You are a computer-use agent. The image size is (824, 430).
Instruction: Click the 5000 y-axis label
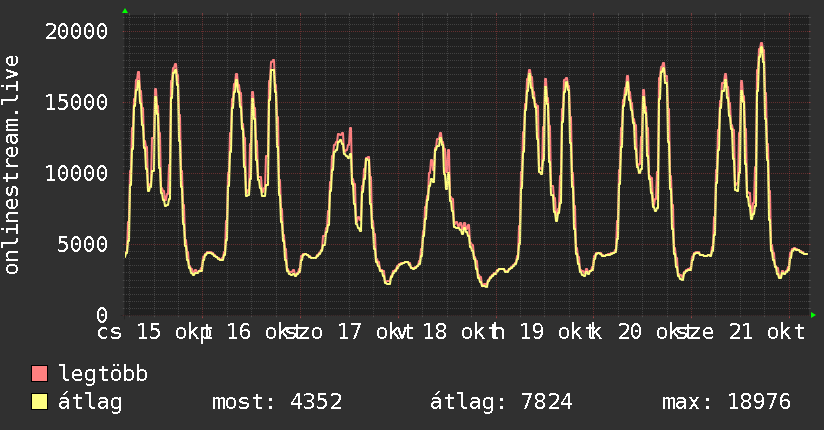[x=83, y=244]
